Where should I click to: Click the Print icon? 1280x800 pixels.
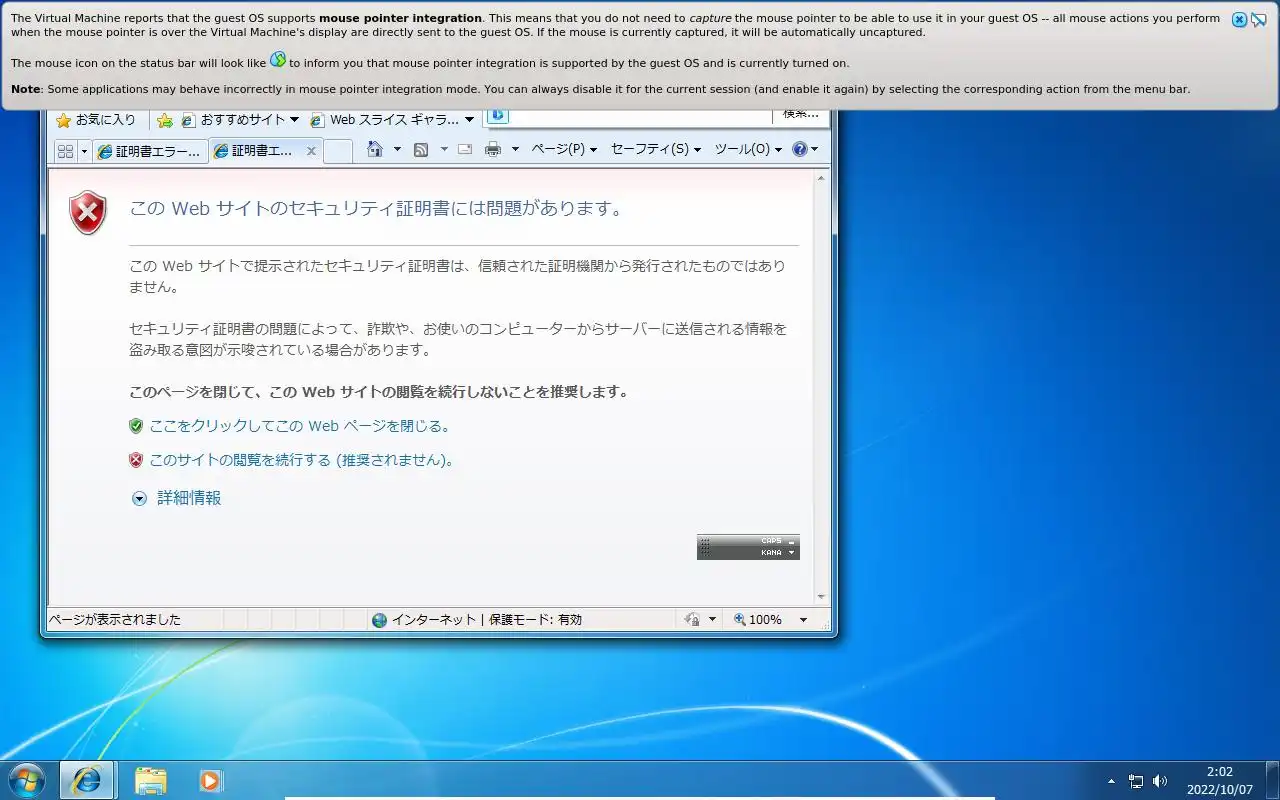click(x=493, y=149)
